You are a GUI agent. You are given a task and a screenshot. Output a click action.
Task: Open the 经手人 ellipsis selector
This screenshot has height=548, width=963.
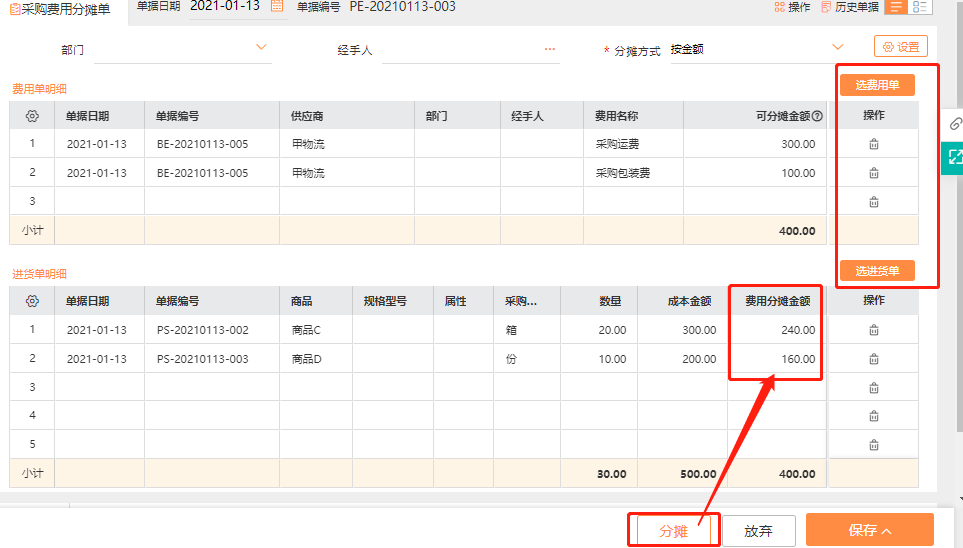[550, 48]
